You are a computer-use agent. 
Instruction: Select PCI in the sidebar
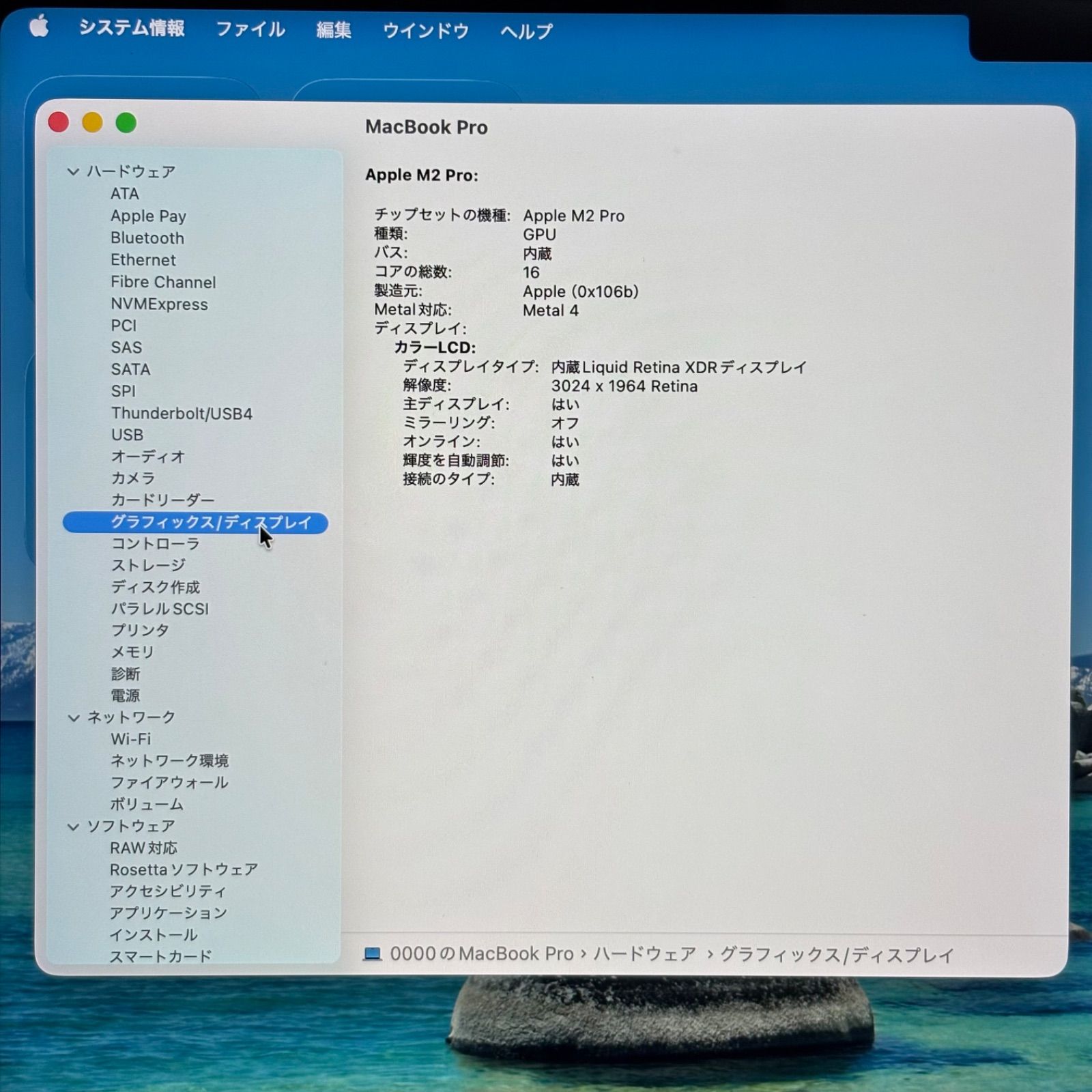(124, 326)
